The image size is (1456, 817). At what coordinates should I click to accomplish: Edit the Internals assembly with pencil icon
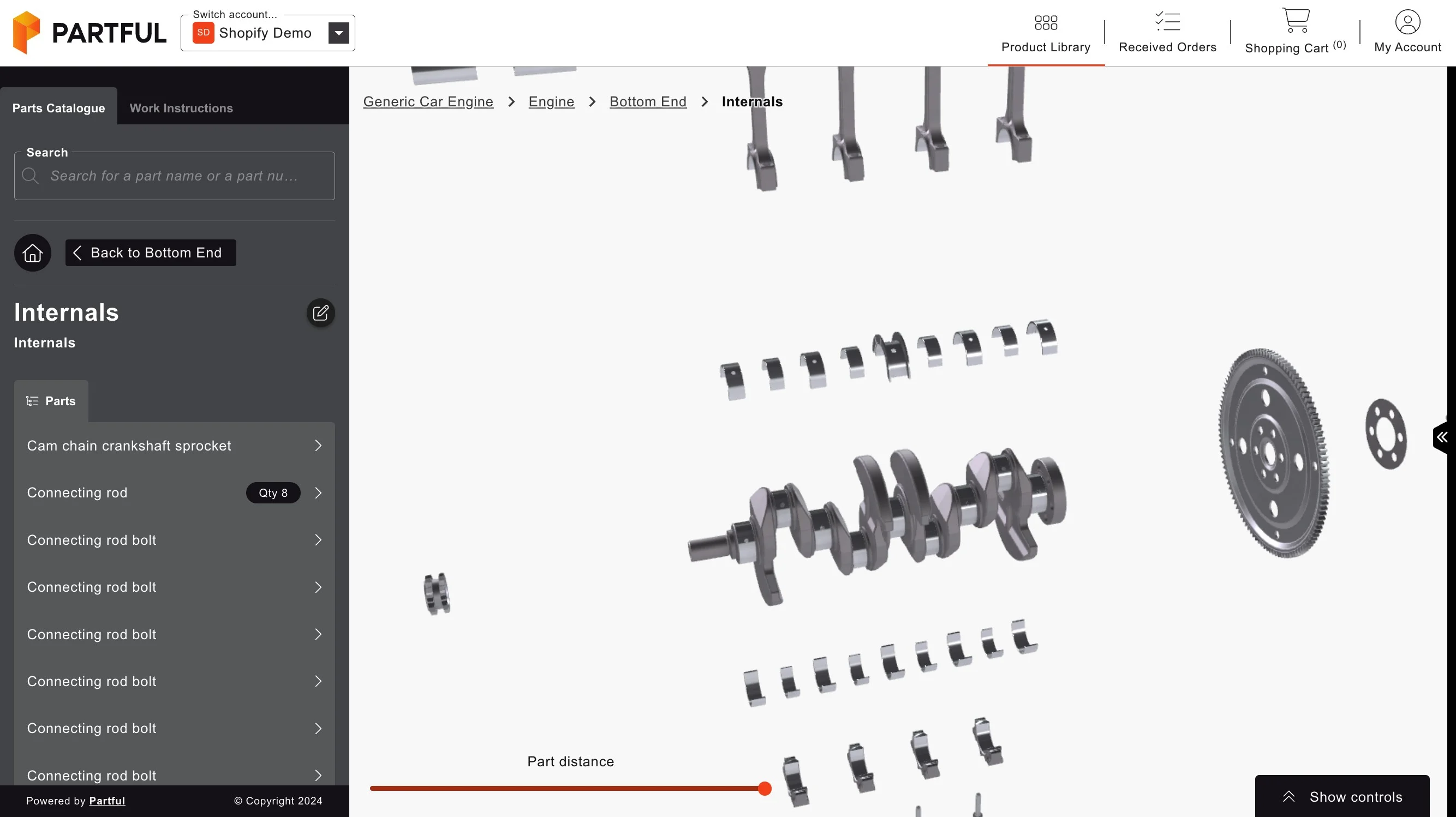click(320, 313)
